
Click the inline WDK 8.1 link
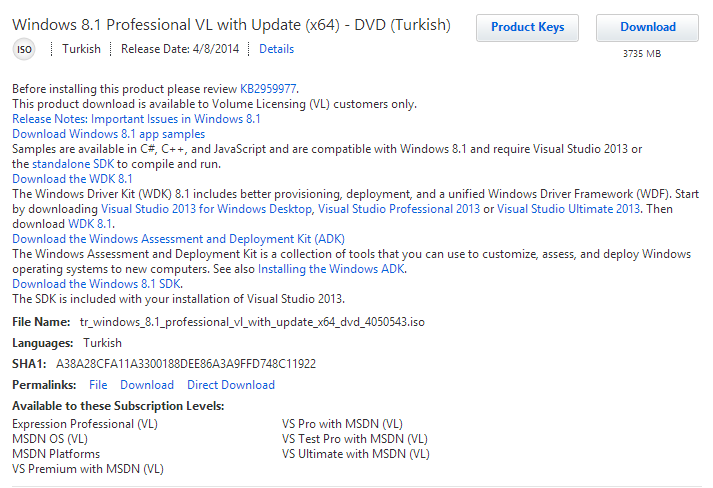tap(90, 224)
